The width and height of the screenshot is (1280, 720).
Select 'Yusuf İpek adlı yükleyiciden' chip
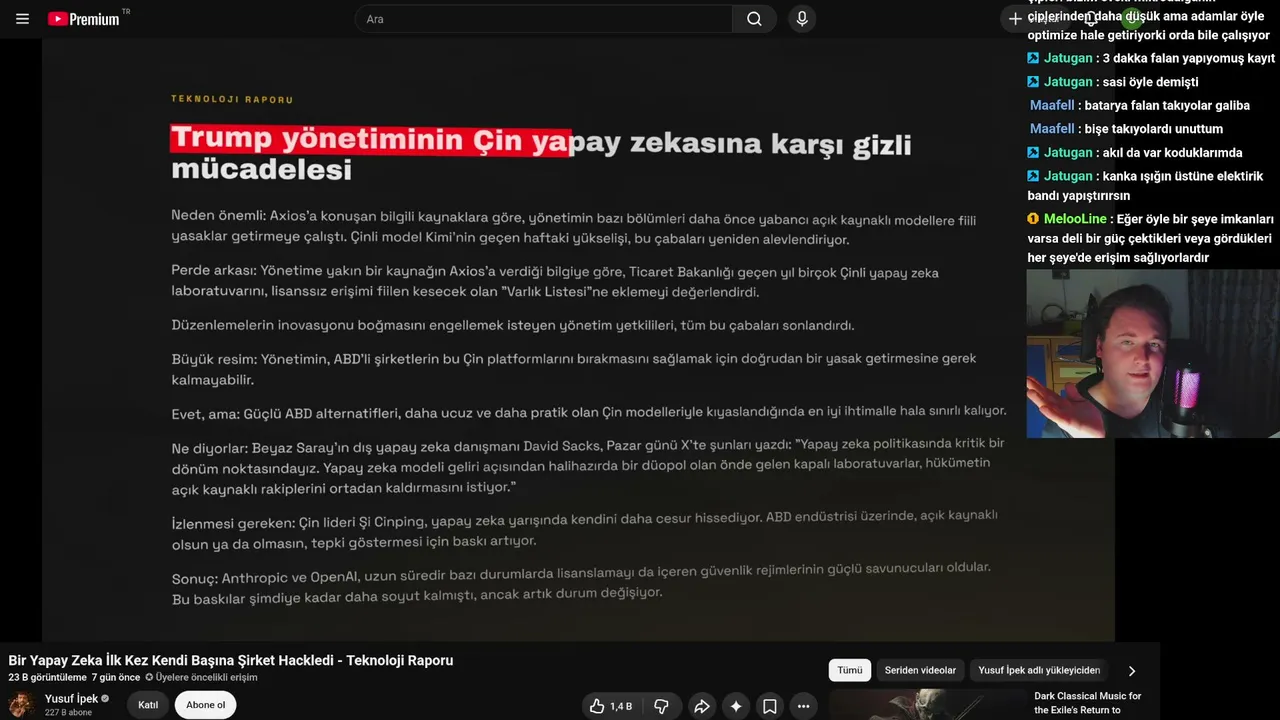[1039, 670]
